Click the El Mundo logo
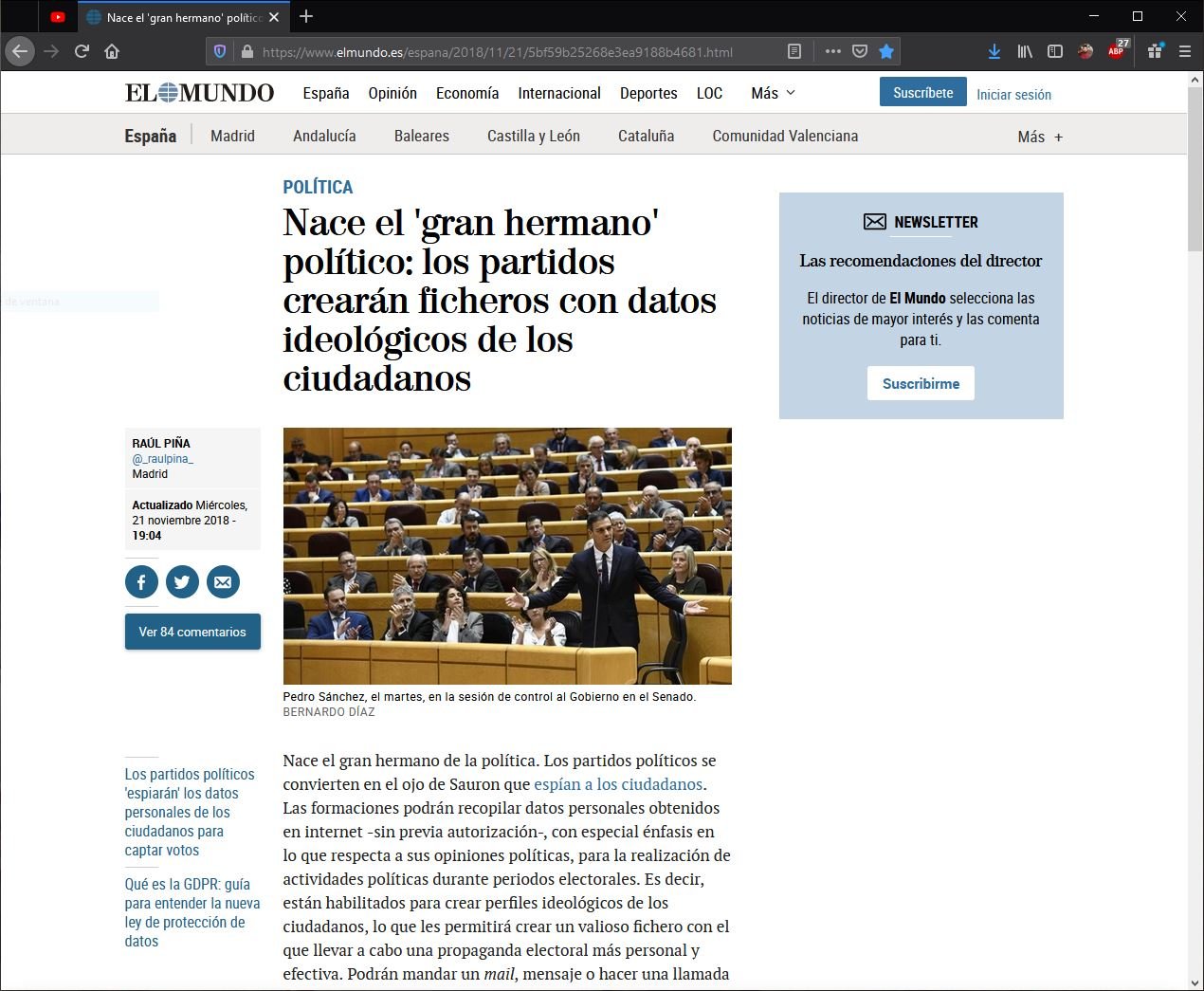 [199, 92]
